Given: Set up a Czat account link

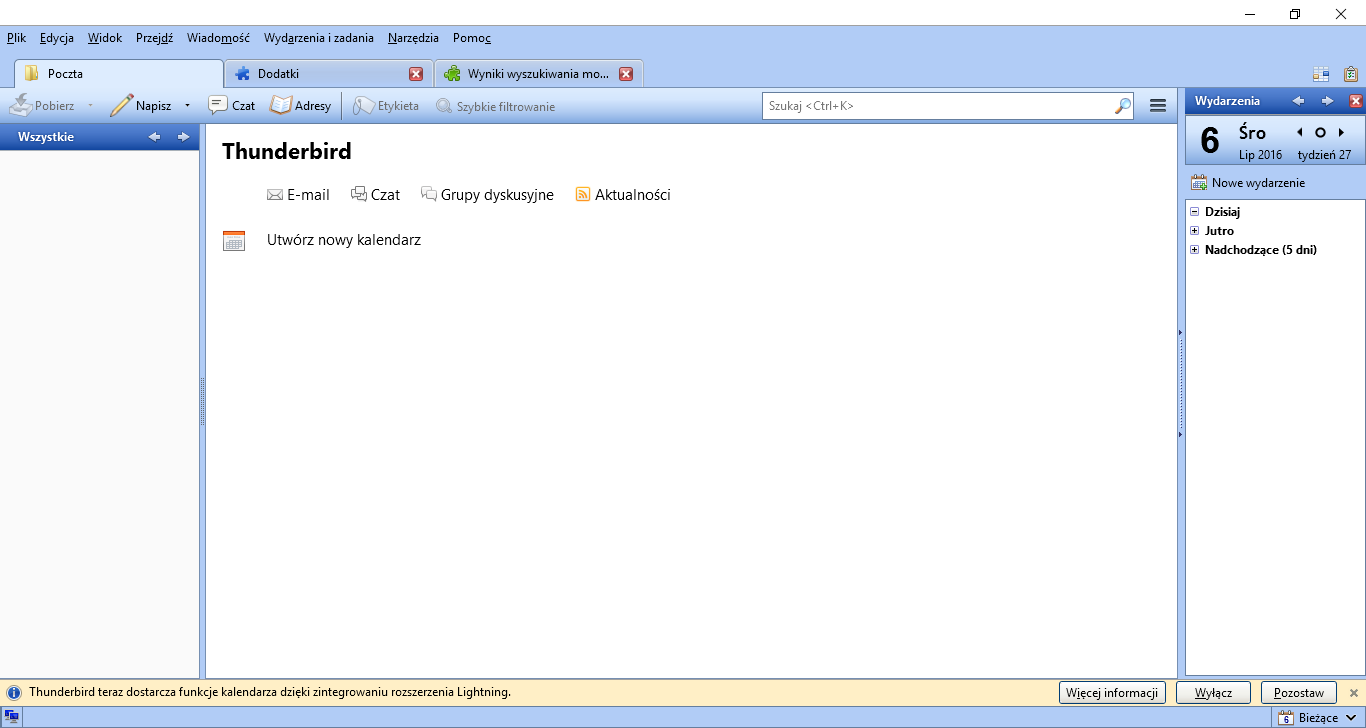Looking at the screenshot, I should 375,195.
